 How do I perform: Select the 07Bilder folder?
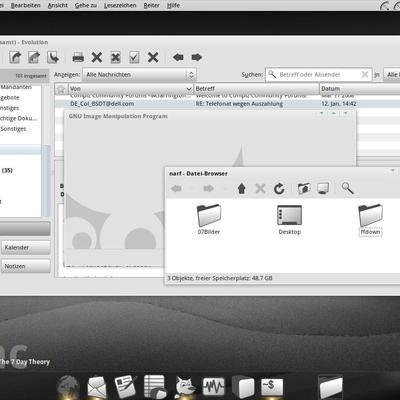click(209, 219)
